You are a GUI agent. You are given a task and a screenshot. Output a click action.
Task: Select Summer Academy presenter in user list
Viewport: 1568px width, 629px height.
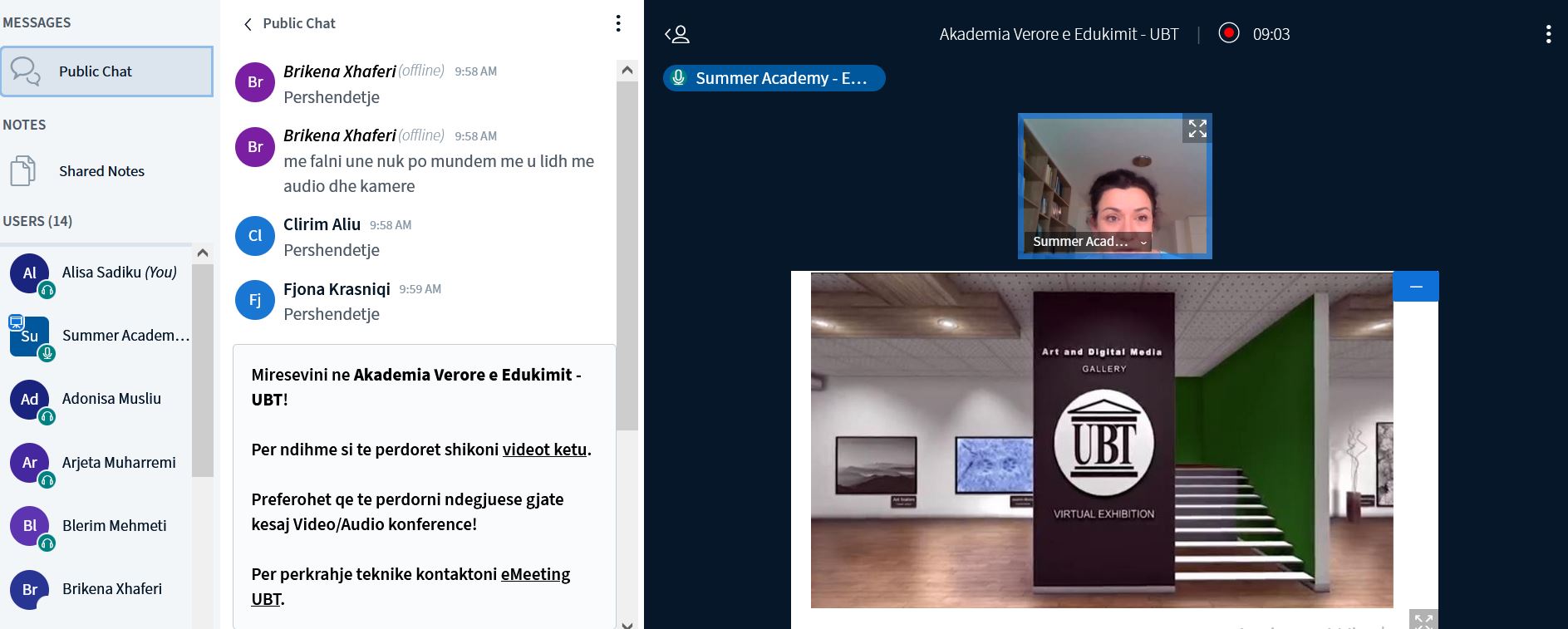tap(125, 336)
